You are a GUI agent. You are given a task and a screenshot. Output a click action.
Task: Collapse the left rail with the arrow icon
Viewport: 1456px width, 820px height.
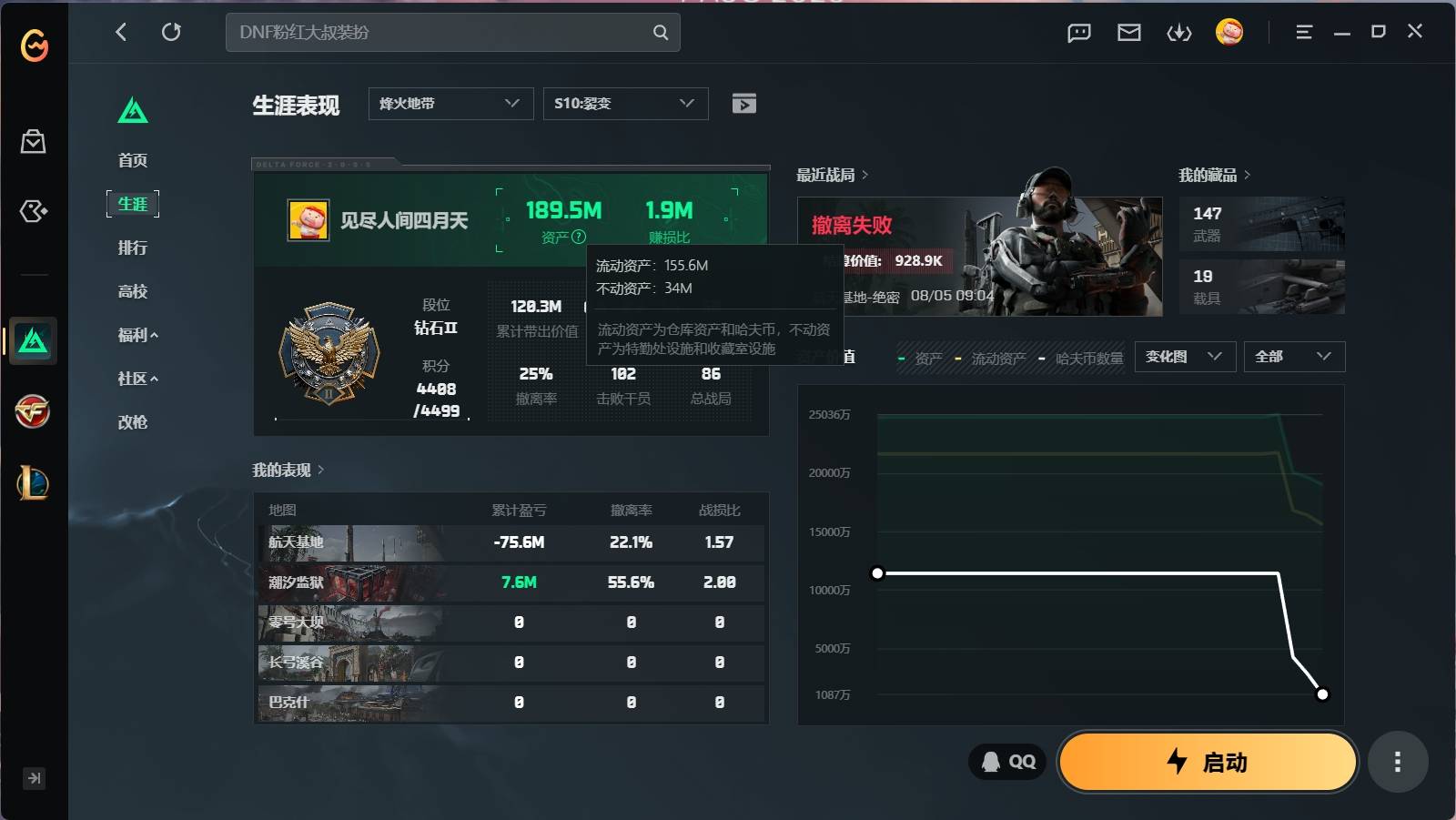coord(34,778)
